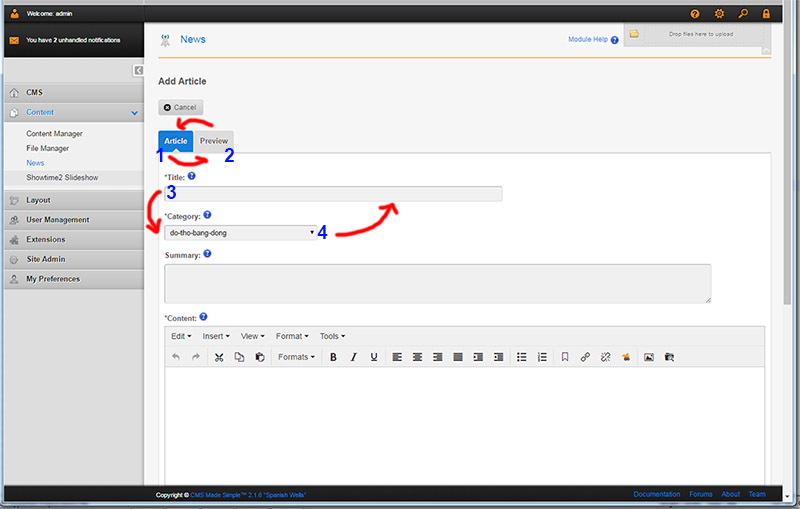Click the undo arrow in the editor

click(176, 357)
